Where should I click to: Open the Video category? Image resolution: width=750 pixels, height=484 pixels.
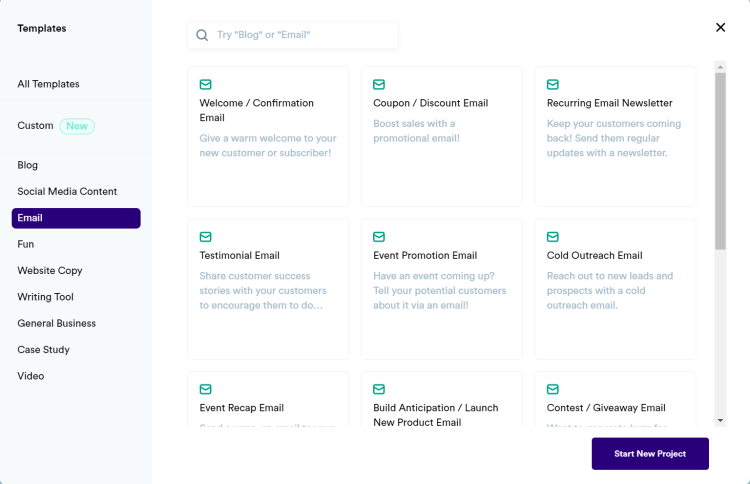(x=31, y=376)
